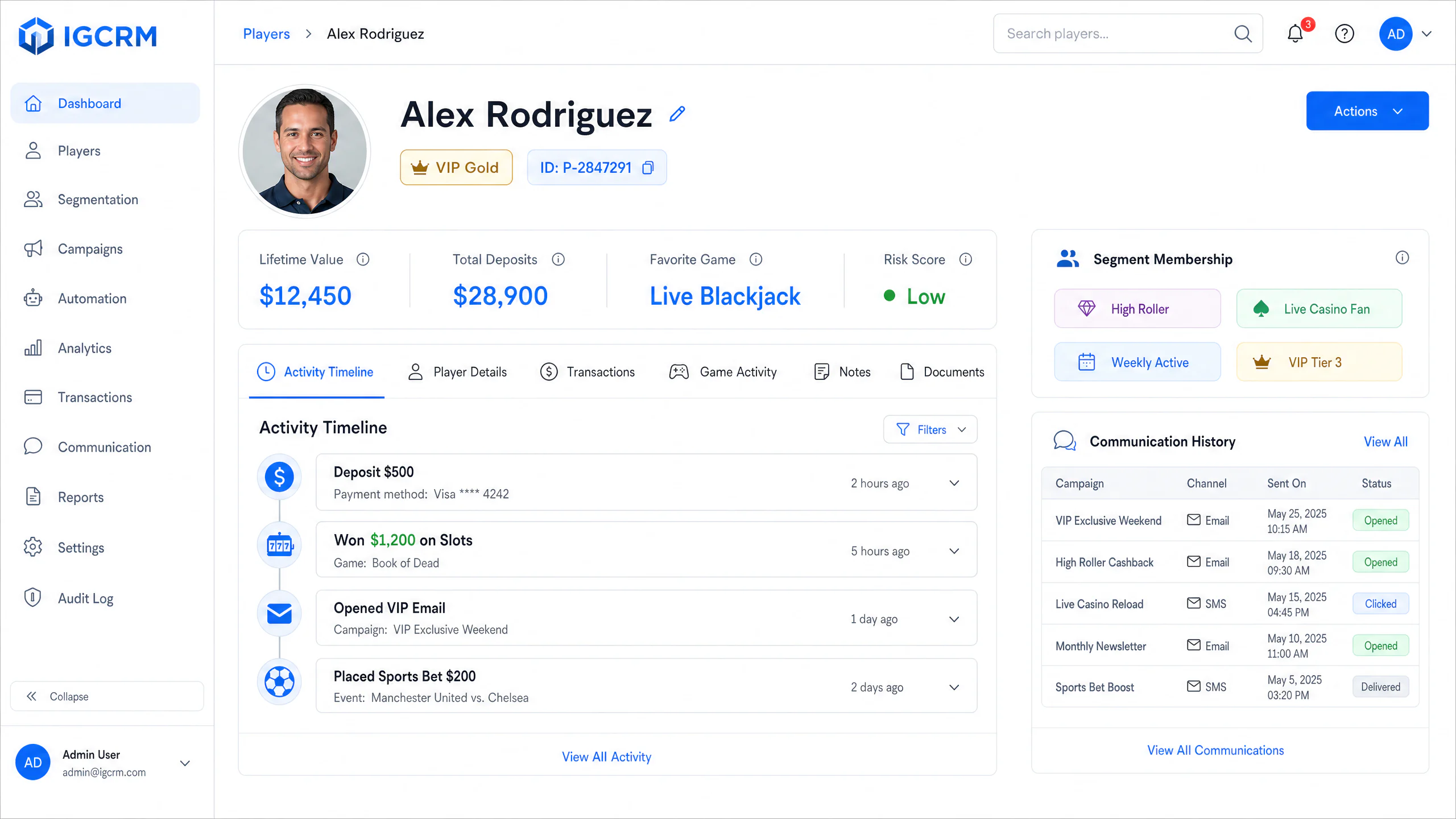Open the Actions dropdown button
1456x819 pixels.
[1367, 111]
